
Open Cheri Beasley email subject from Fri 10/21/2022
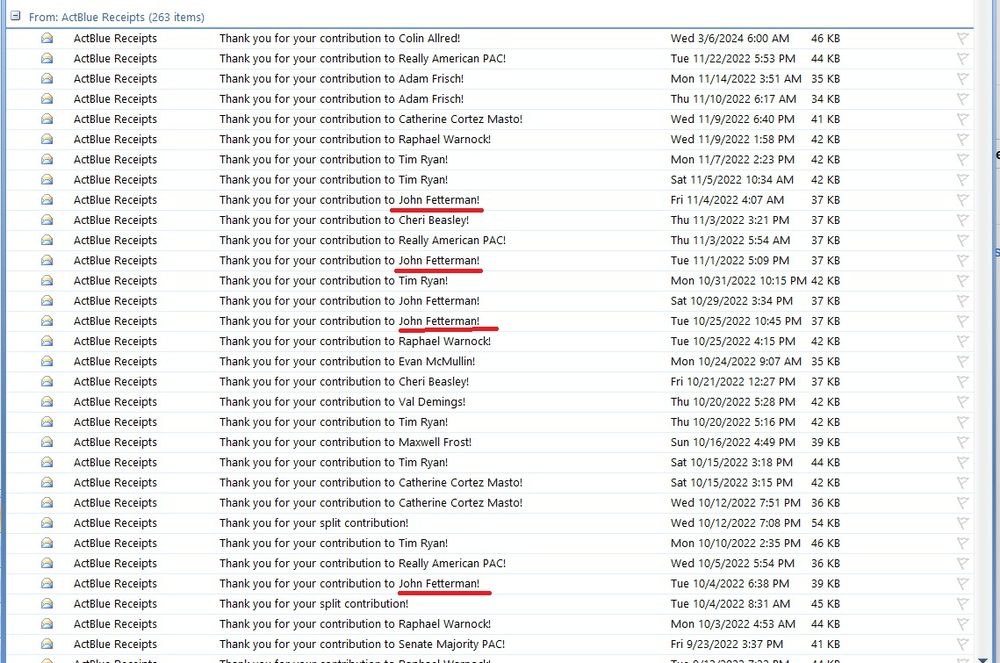pos(344,381)
